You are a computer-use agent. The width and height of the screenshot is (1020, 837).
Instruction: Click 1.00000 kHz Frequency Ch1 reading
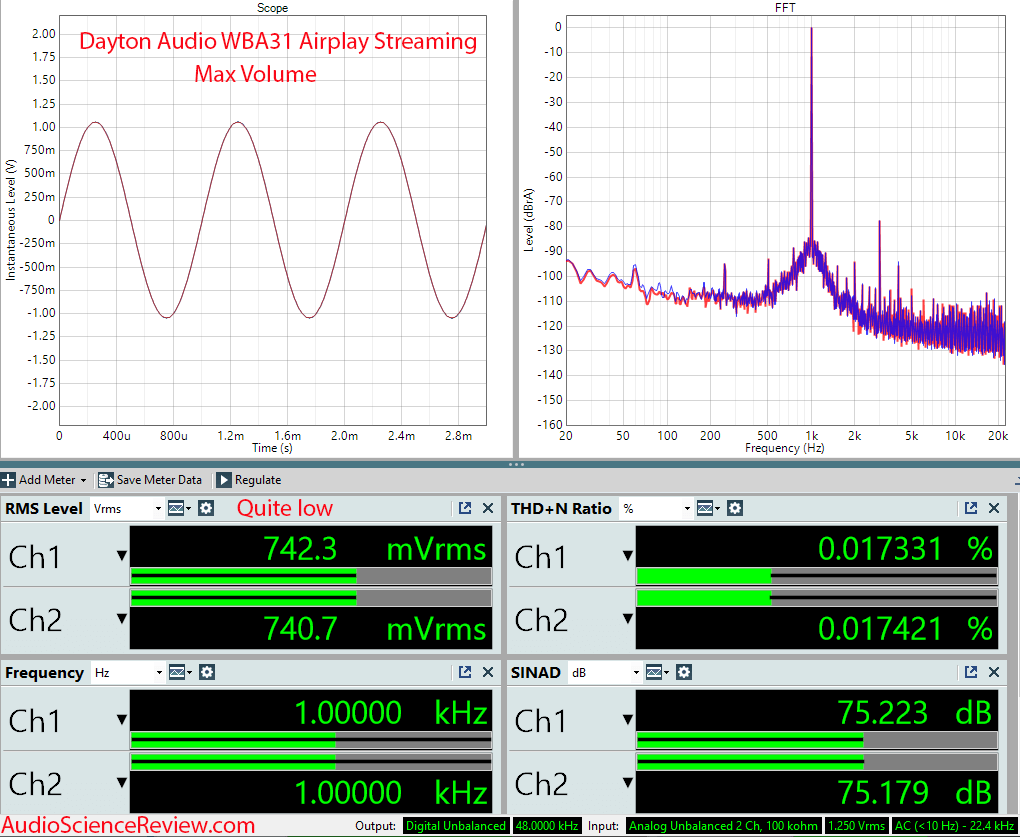point(390,713)
